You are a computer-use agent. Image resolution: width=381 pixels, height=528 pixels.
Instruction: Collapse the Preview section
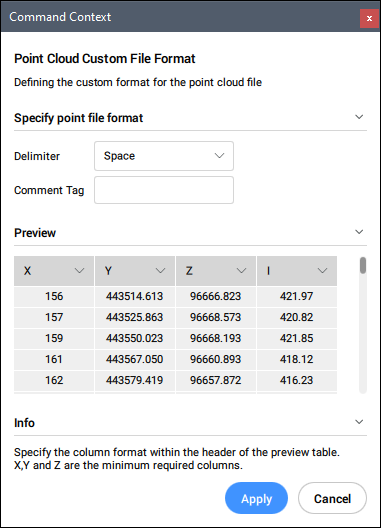[x=359, y=232]
